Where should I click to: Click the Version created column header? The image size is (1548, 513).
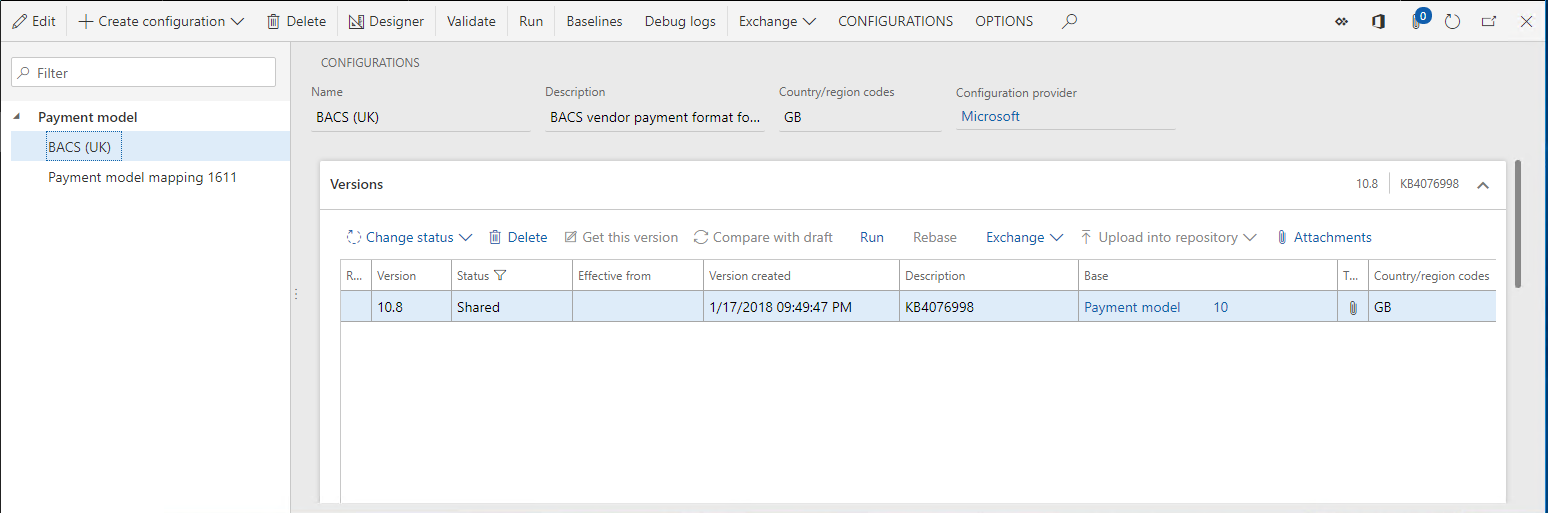pos(801,276)
